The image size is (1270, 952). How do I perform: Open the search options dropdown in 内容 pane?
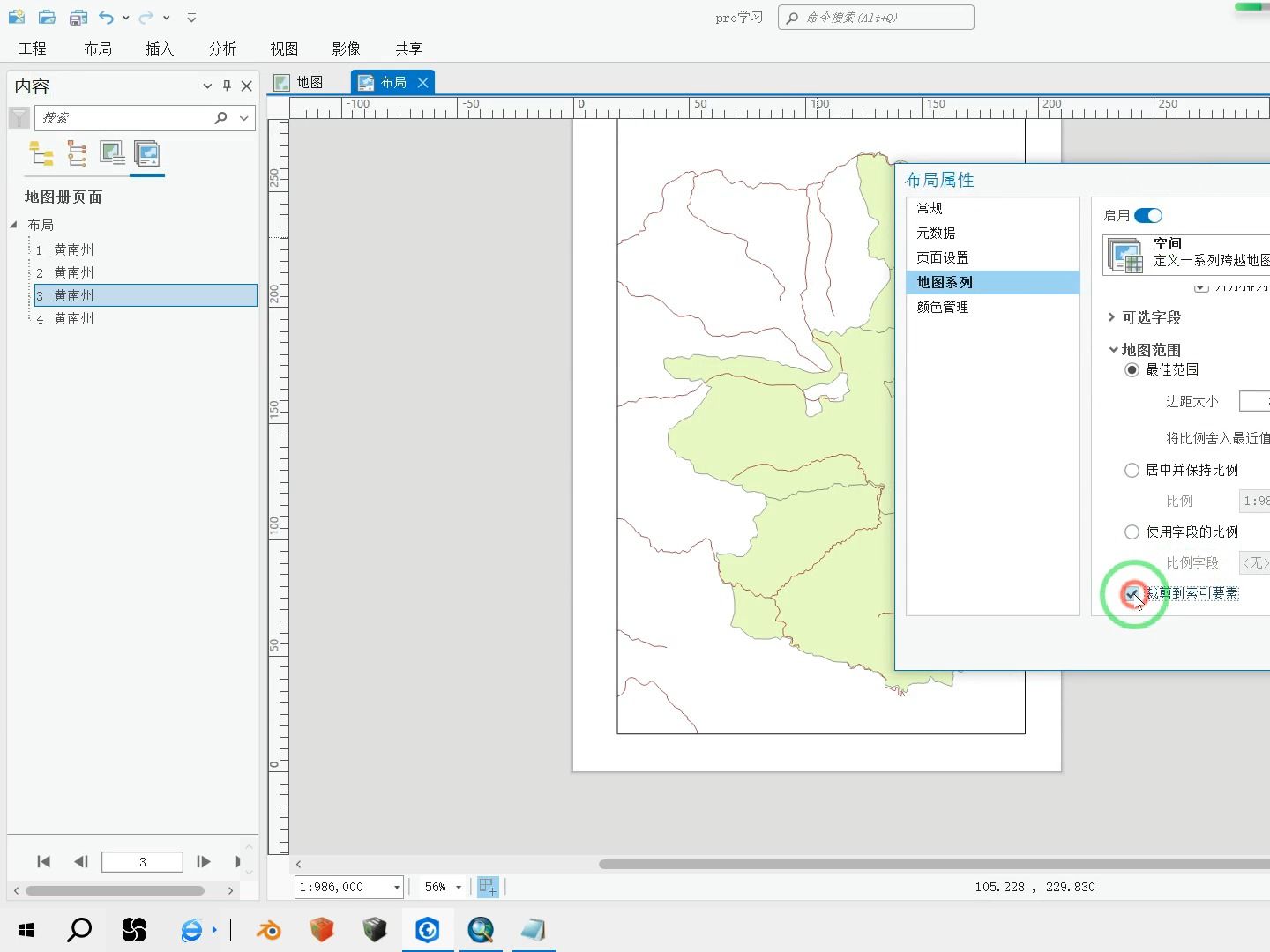pos(244,117)
